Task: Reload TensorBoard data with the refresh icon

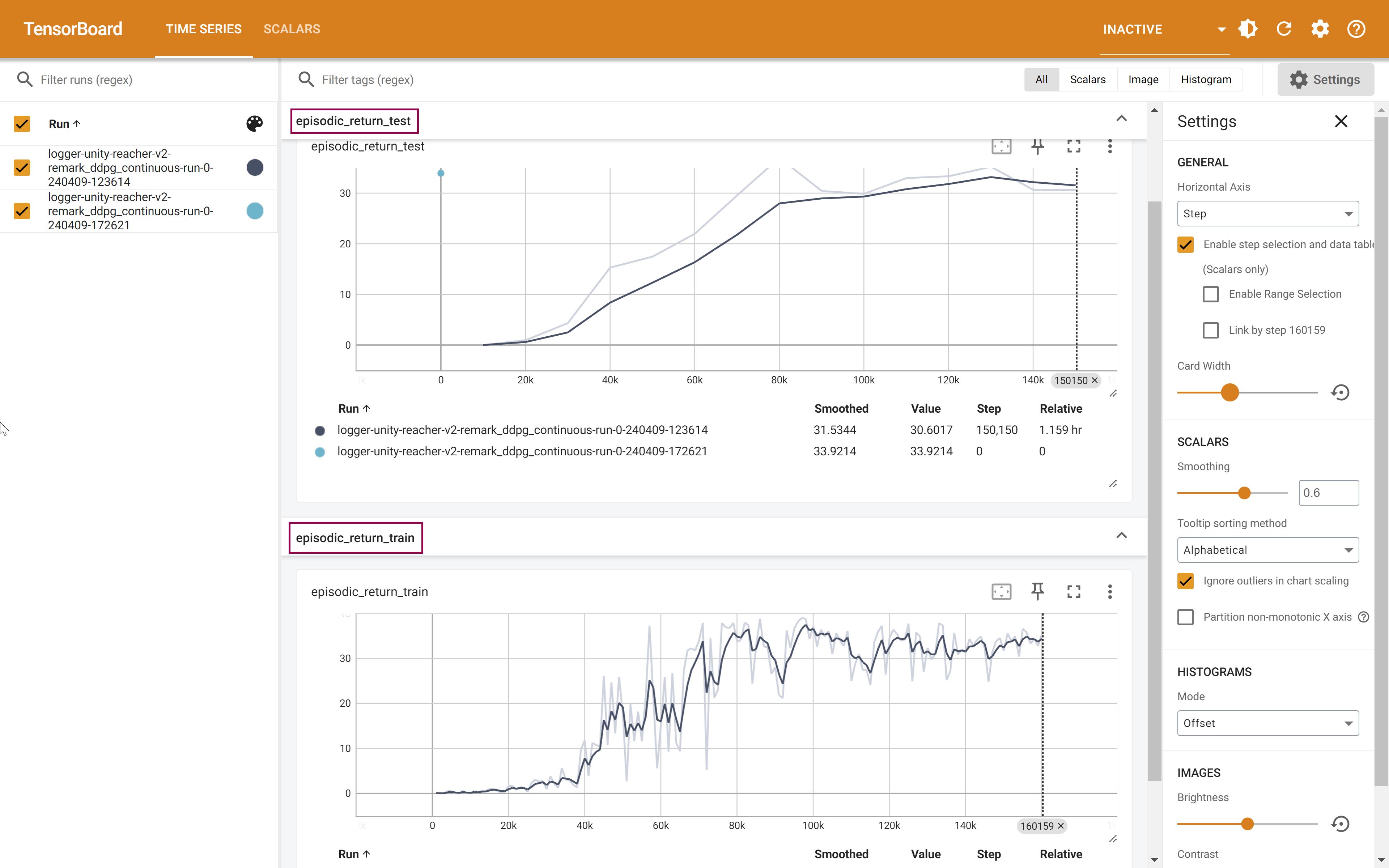Action: coord(1284,29)
